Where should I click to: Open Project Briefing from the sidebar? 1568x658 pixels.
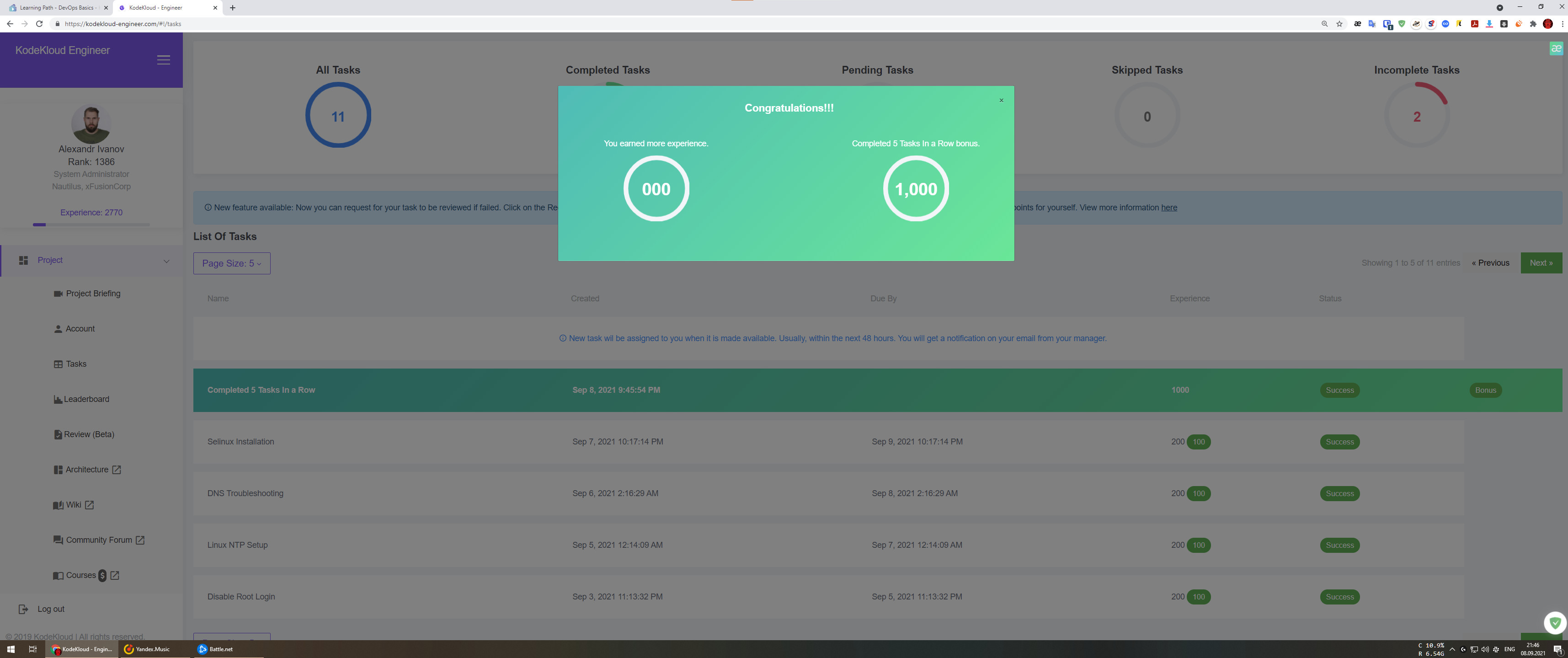[92, 294]
